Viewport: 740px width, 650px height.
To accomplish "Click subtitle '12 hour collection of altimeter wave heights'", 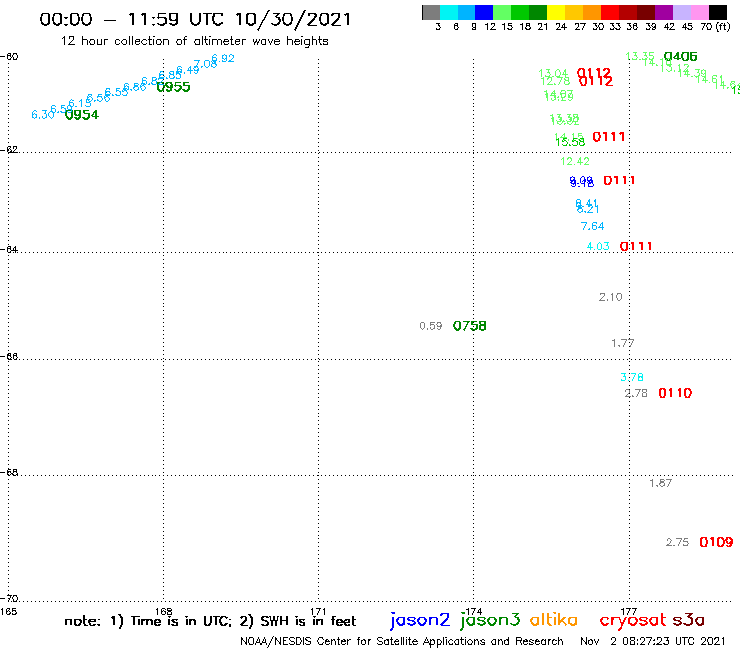I will (194, 41).
